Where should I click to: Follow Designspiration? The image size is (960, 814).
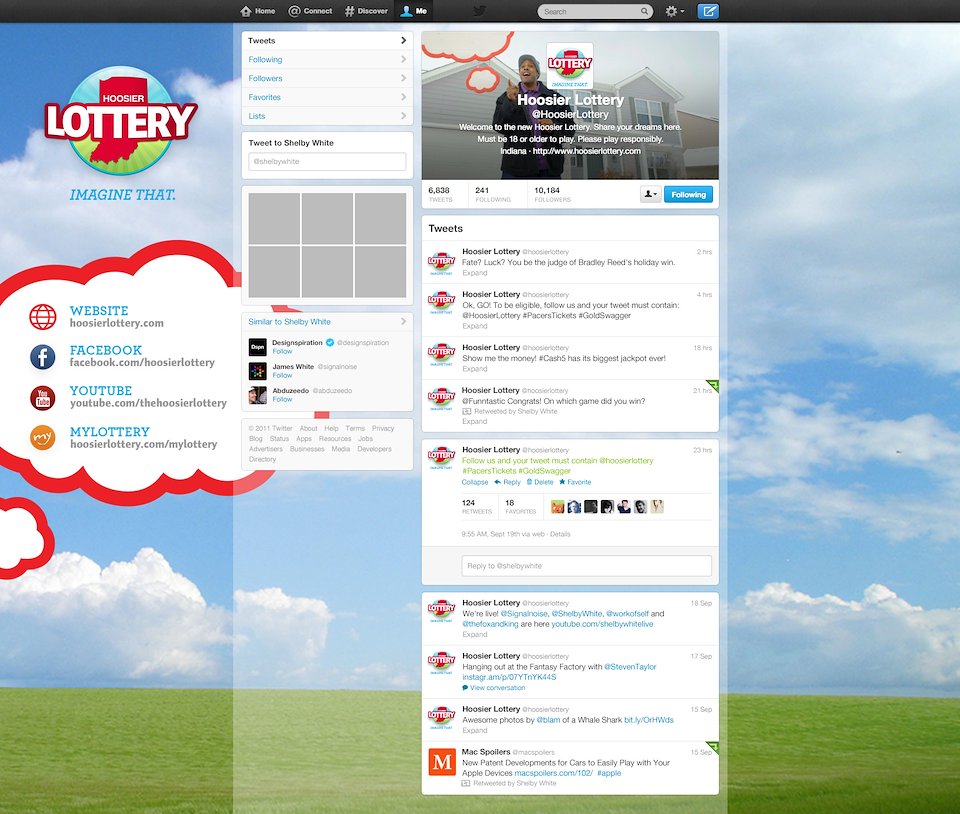pos(282,351)
